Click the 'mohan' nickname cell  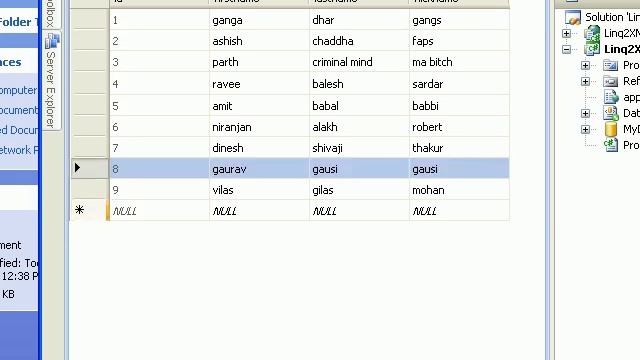[x=459, y=190]
